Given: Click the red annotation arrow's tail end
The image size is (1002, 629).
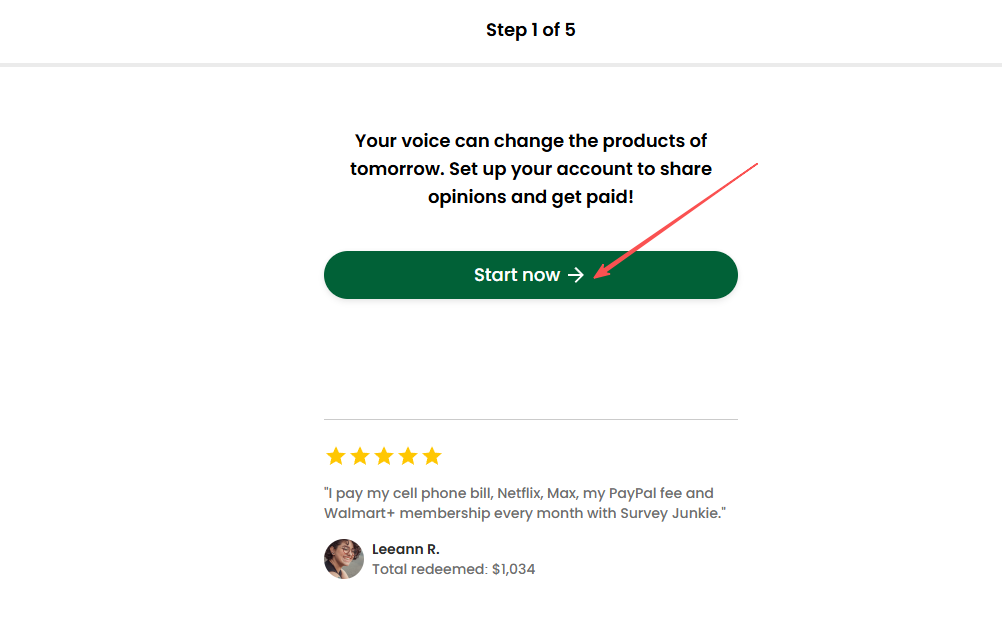Looking at the screenshot, I should (x=757, y=163).
